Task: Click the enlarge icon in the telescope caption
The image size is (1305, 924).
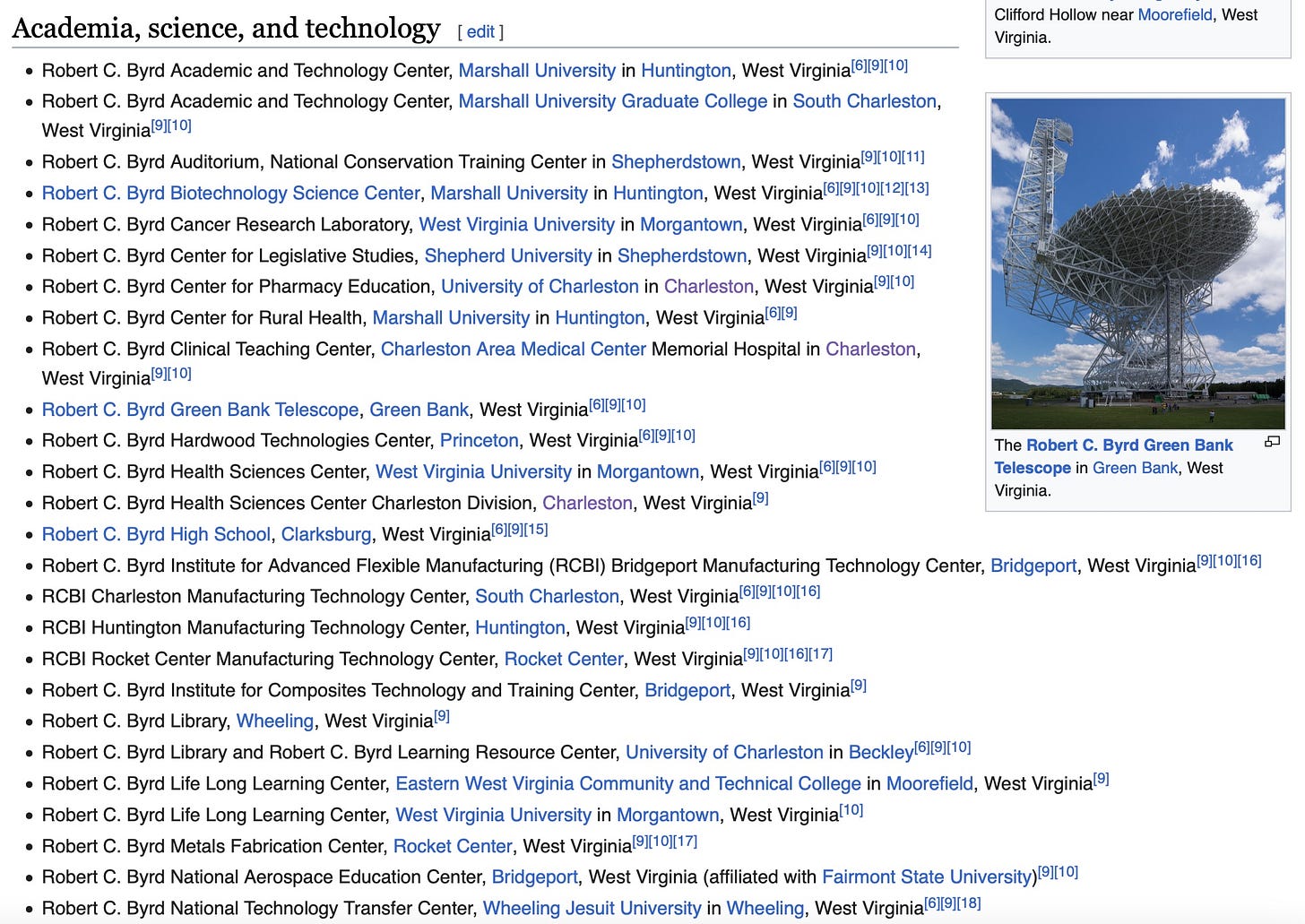Action: [1272, 442]
